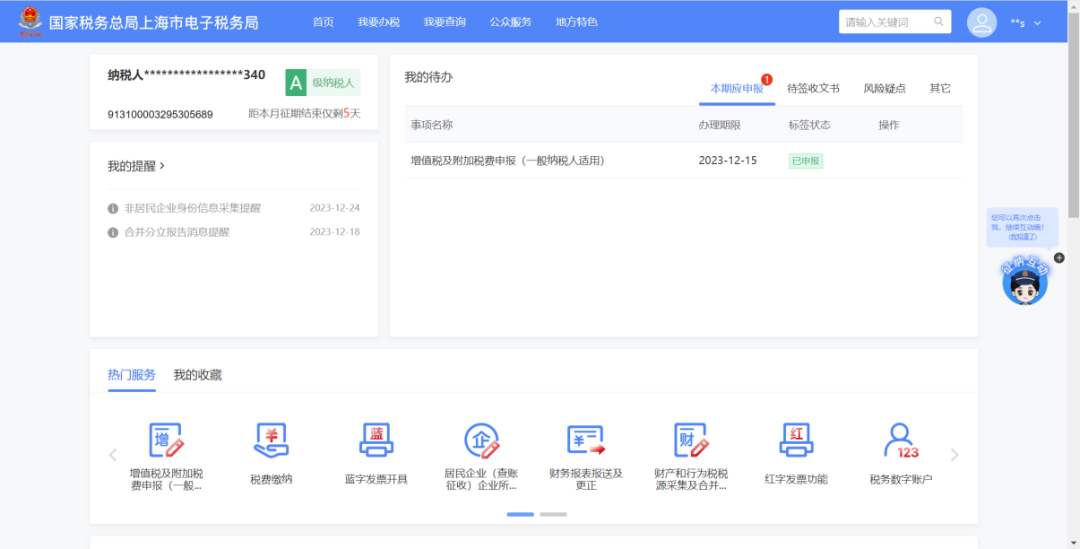The width and height of the screenshot is (1080, 549).
Task: Click the green A taxpayer-grade badge
Action: pos(297,83)
